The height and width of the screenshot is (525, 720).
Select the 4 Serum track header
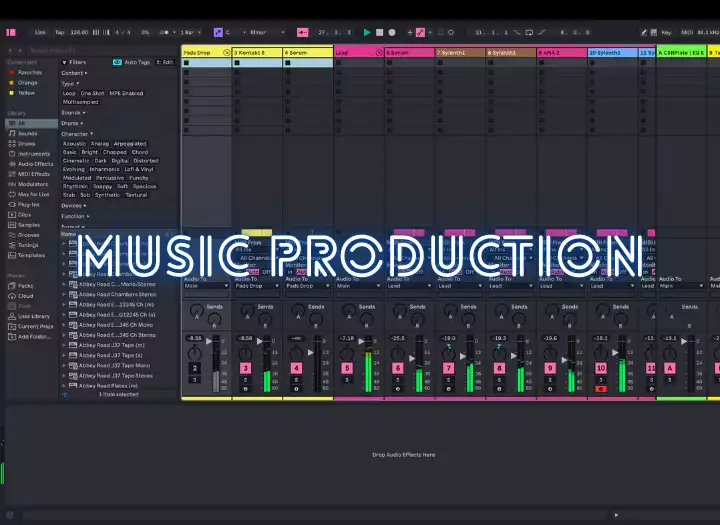308,53
